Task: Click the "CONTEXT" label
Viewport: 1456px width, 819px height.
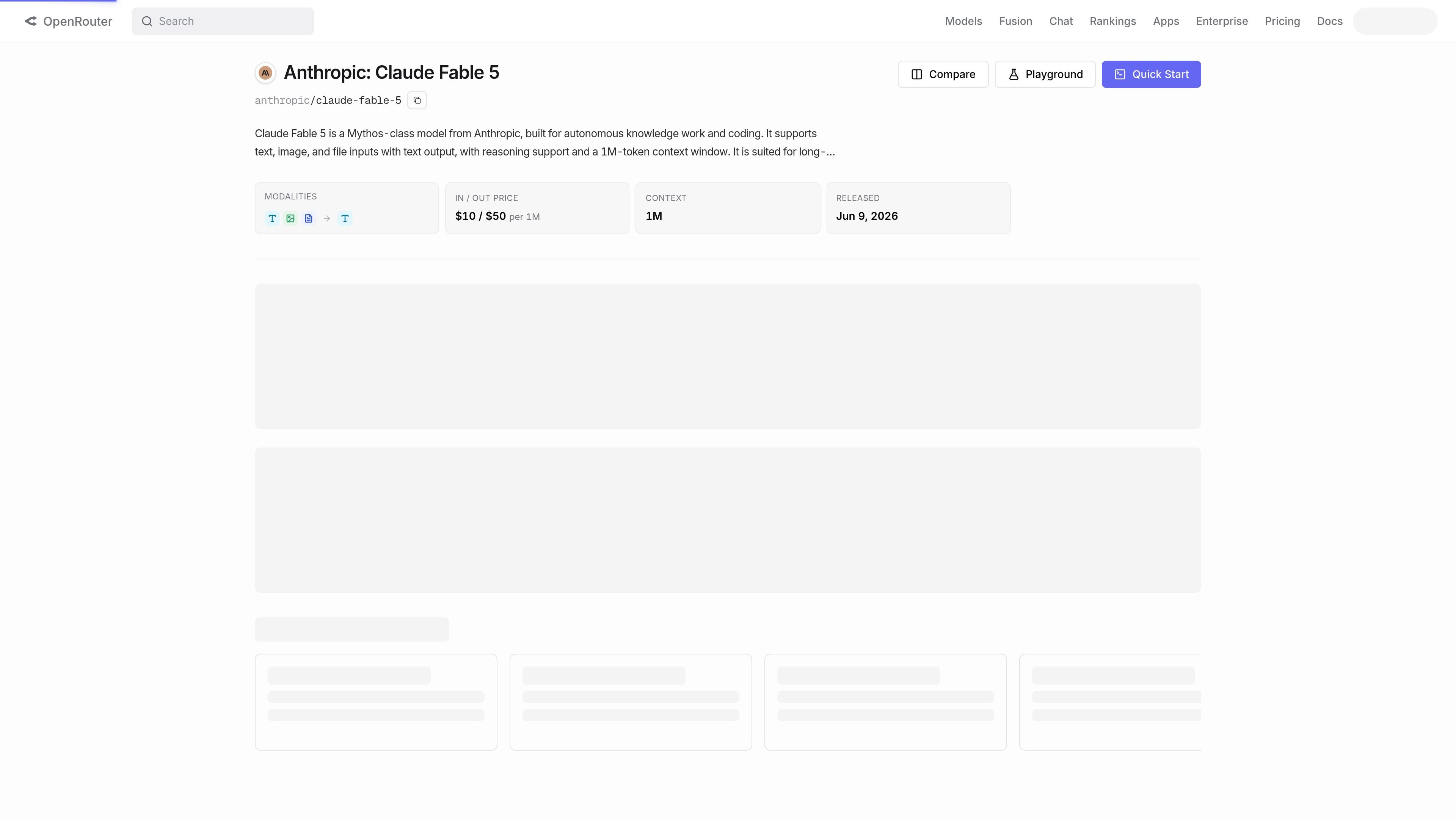Action: (666, 198)
